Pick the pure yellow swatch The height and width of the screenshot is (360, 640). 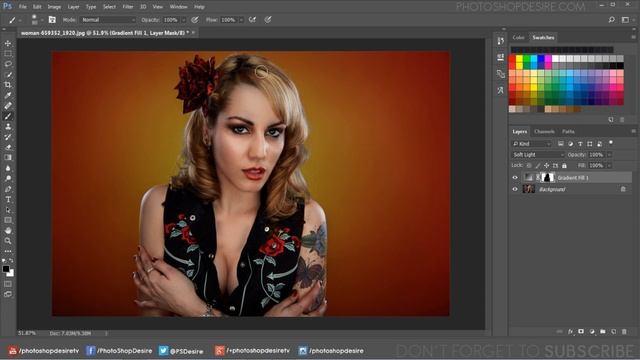click(519, 59)
